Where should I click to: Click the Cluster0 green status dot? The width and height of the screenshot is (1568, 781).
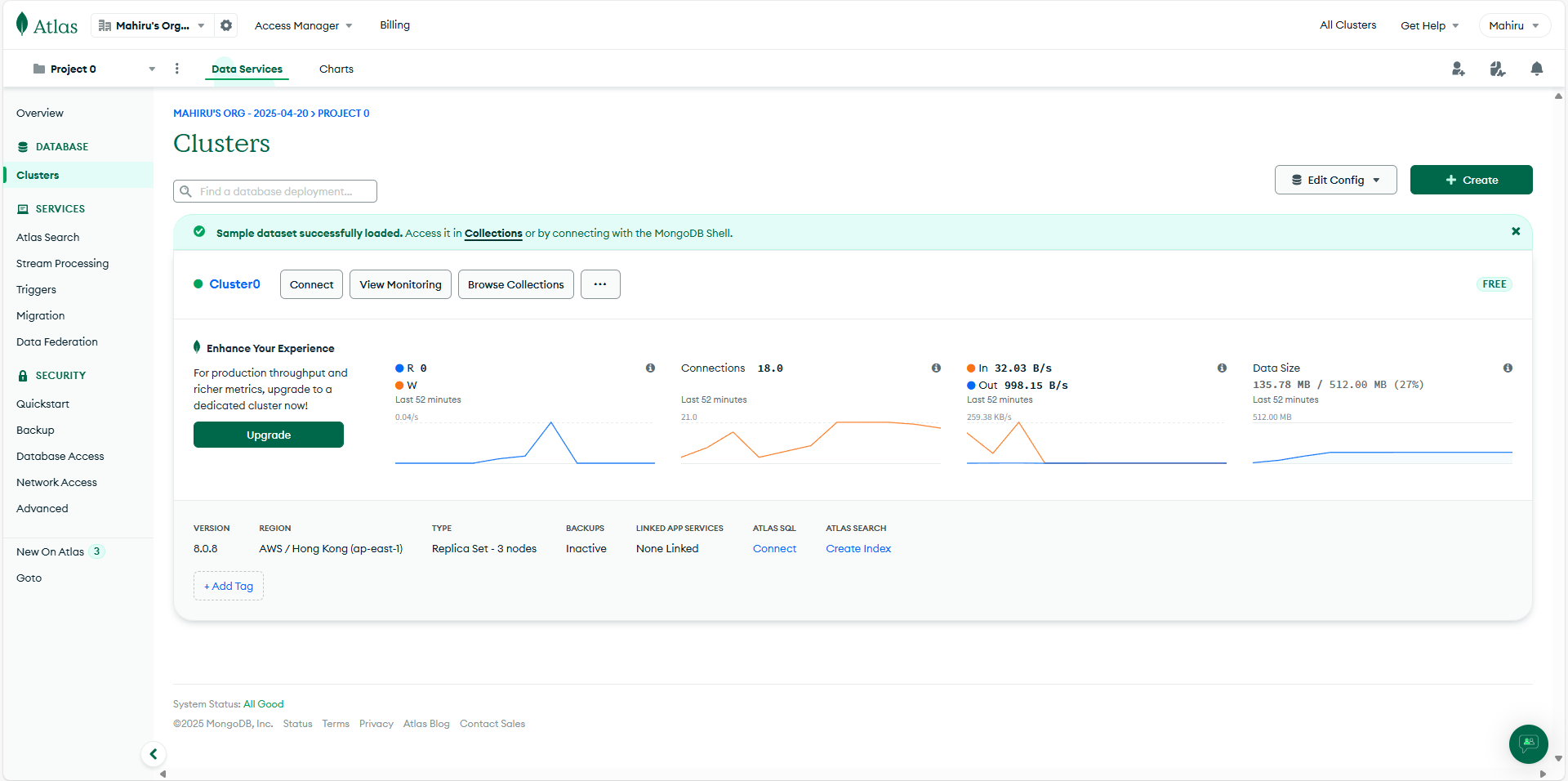click(198, 284)
